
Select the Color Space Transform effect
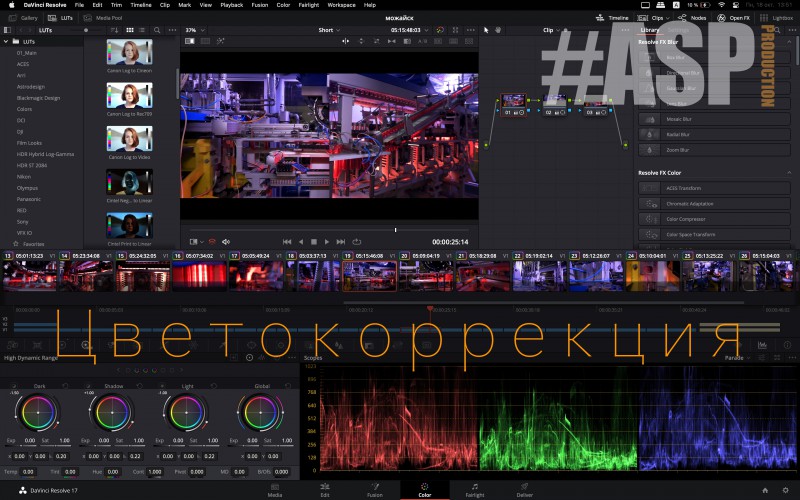coord(714,235)
